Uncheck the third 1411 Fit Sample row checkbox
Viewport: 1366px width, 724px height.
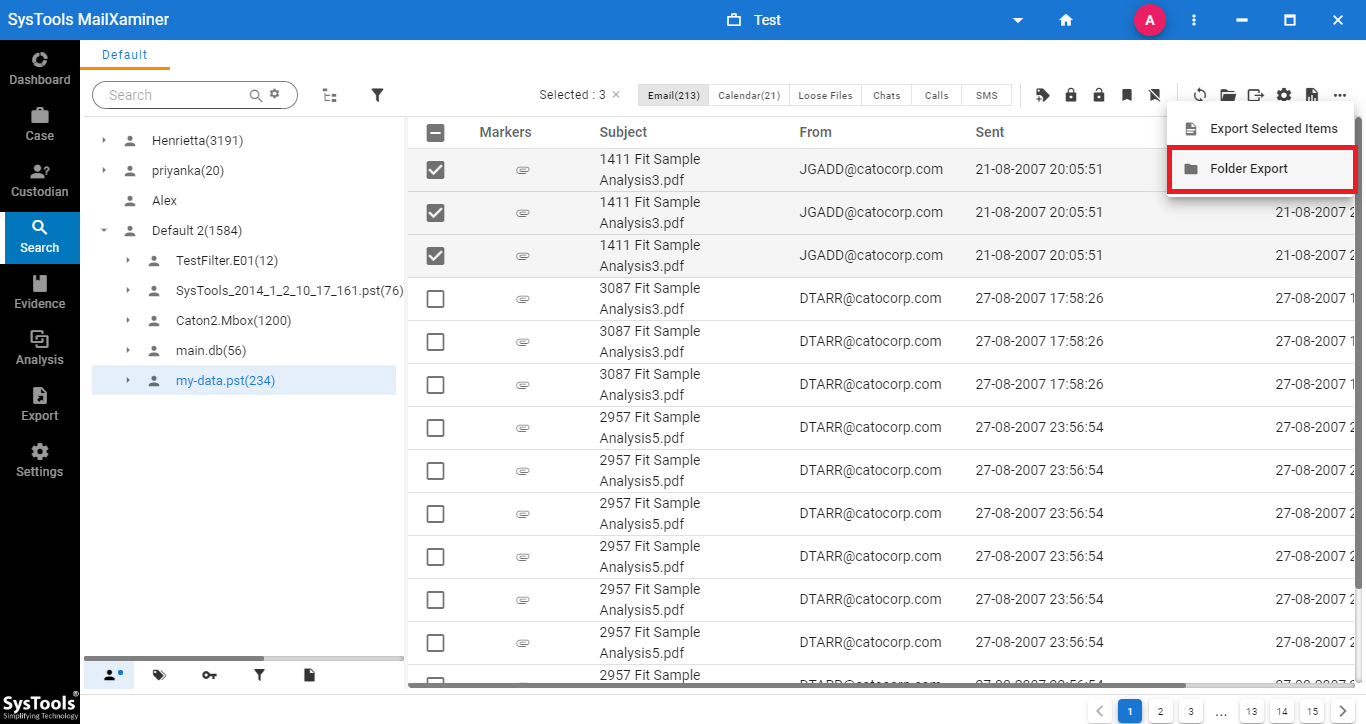(435, 256)
